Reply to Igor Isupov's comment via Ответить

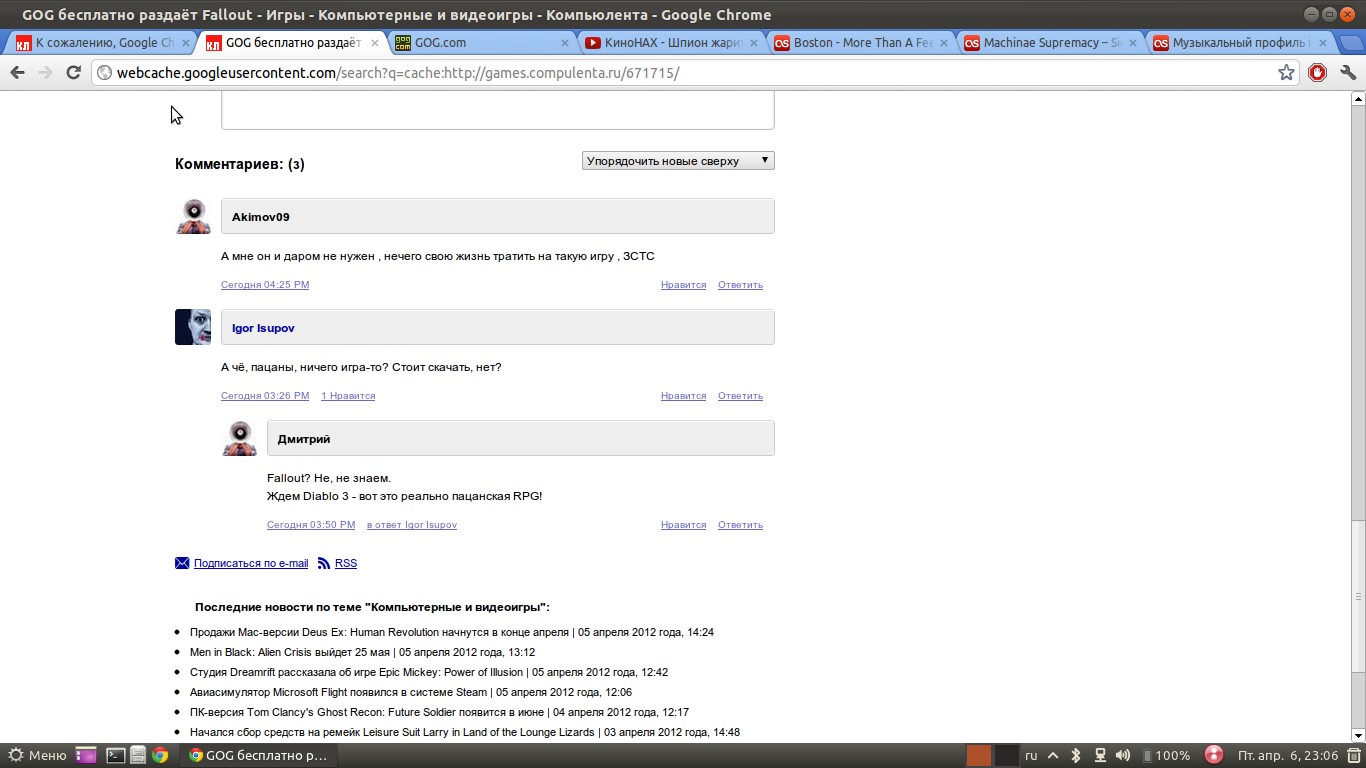[x=740, y=396]
